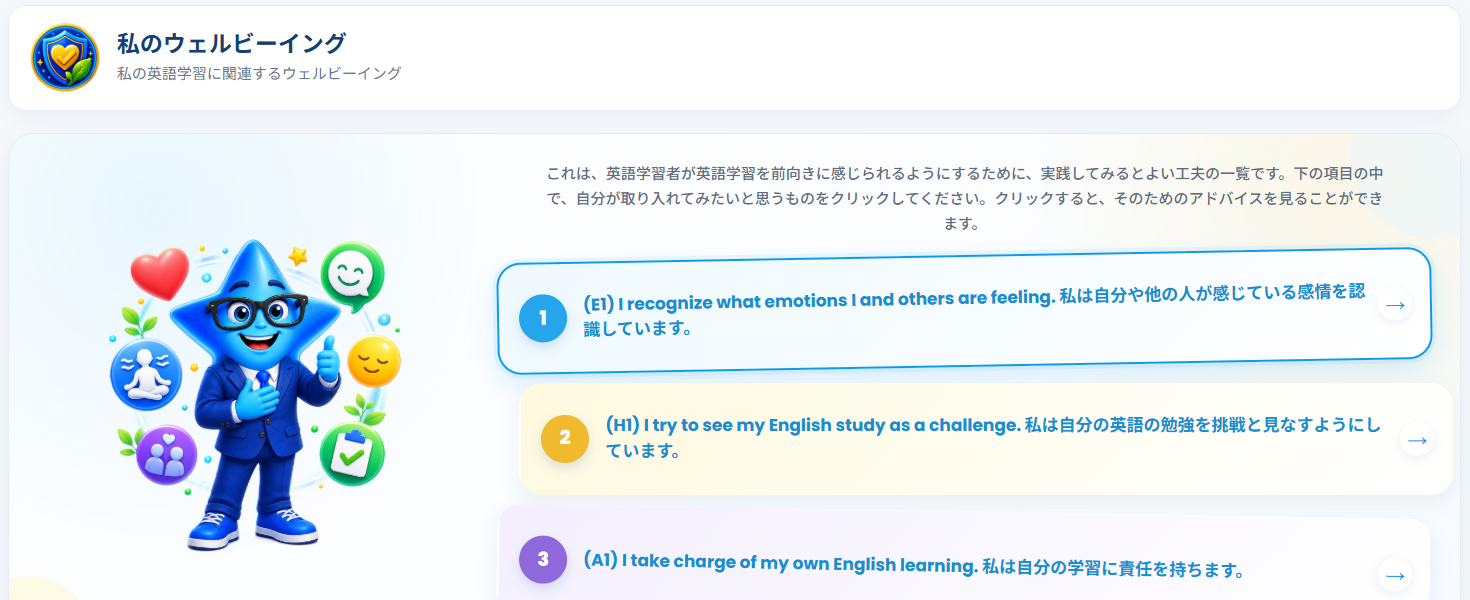The width and height of the screenshot is (1470, 600).
Task: Open the arrow on the A1 take charge item
Action: [1395, 575]
